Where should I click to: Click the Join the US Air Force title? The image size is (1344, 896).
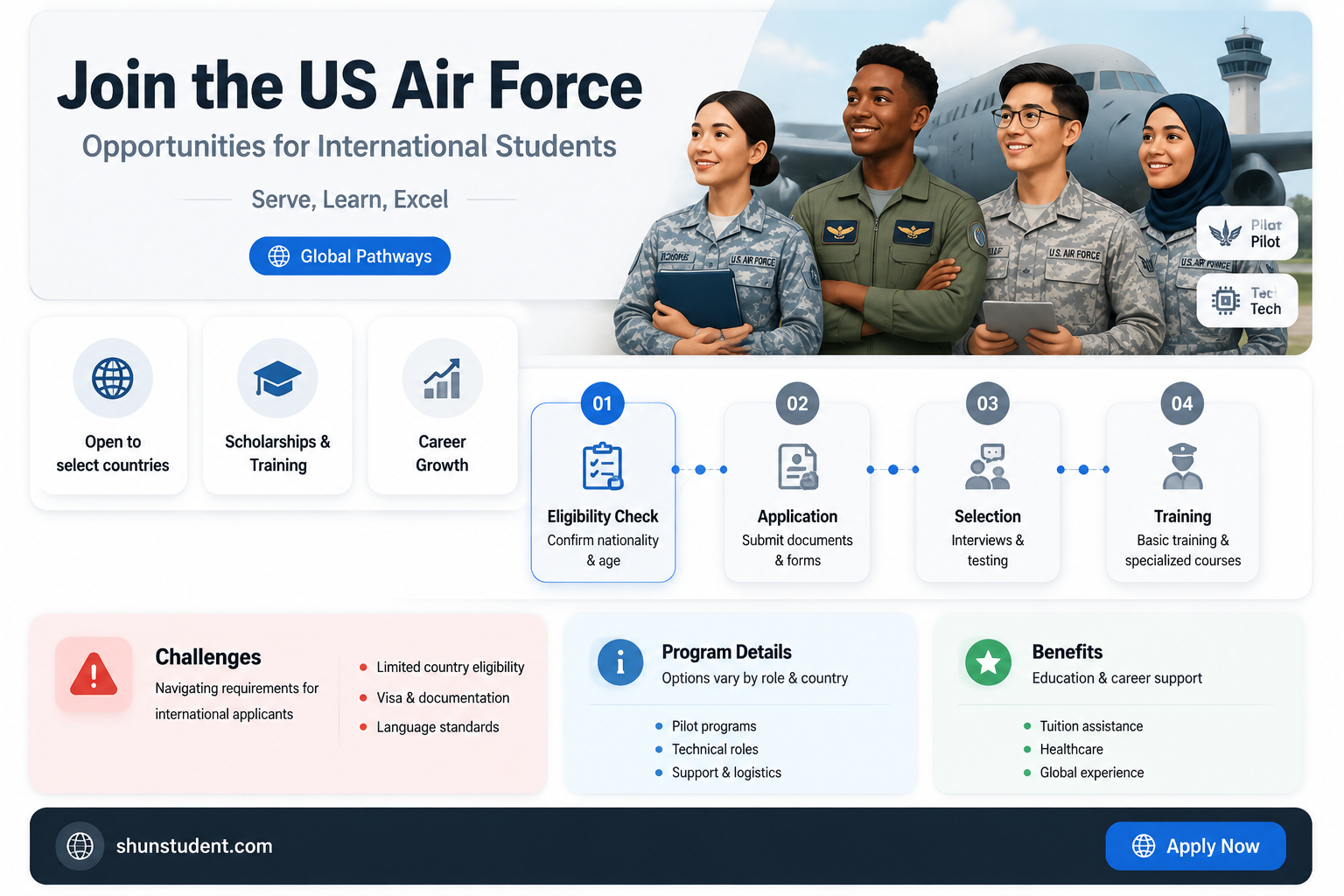click(350, 86)
